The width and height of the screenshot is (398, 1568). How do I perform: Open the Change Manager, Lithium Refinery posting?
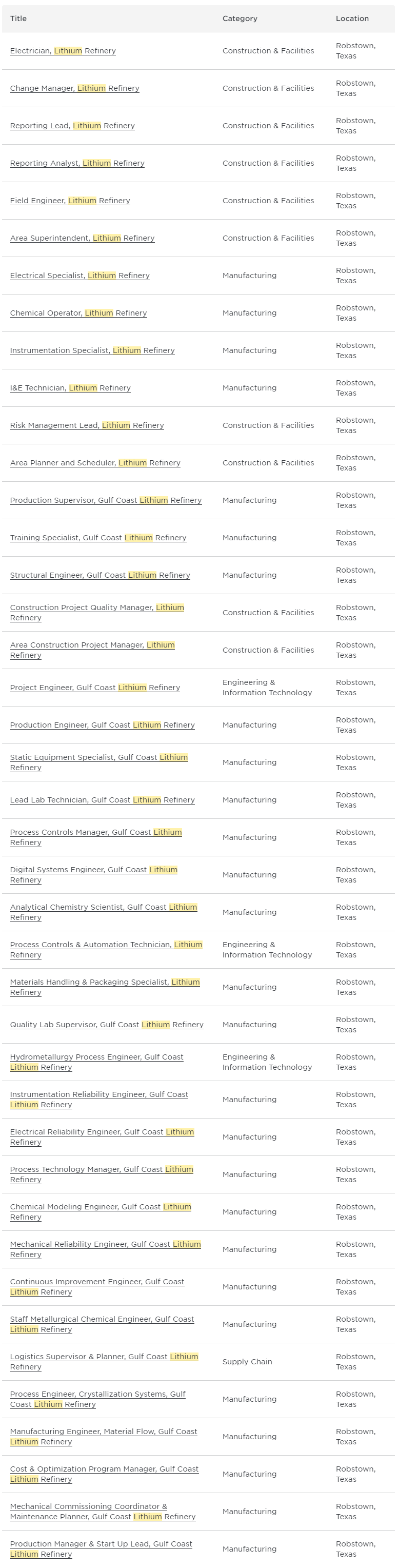[x=75, y=88]
